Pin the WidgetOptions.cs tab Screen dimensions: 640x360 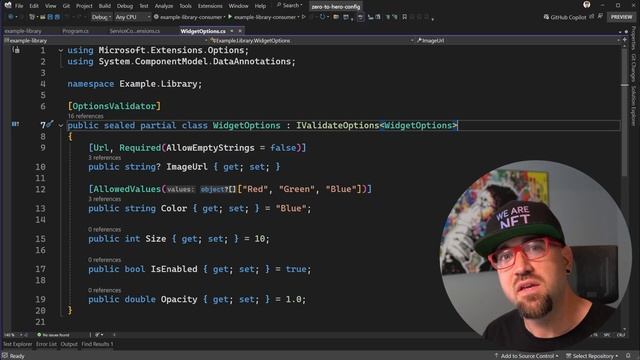coord(232,31)
